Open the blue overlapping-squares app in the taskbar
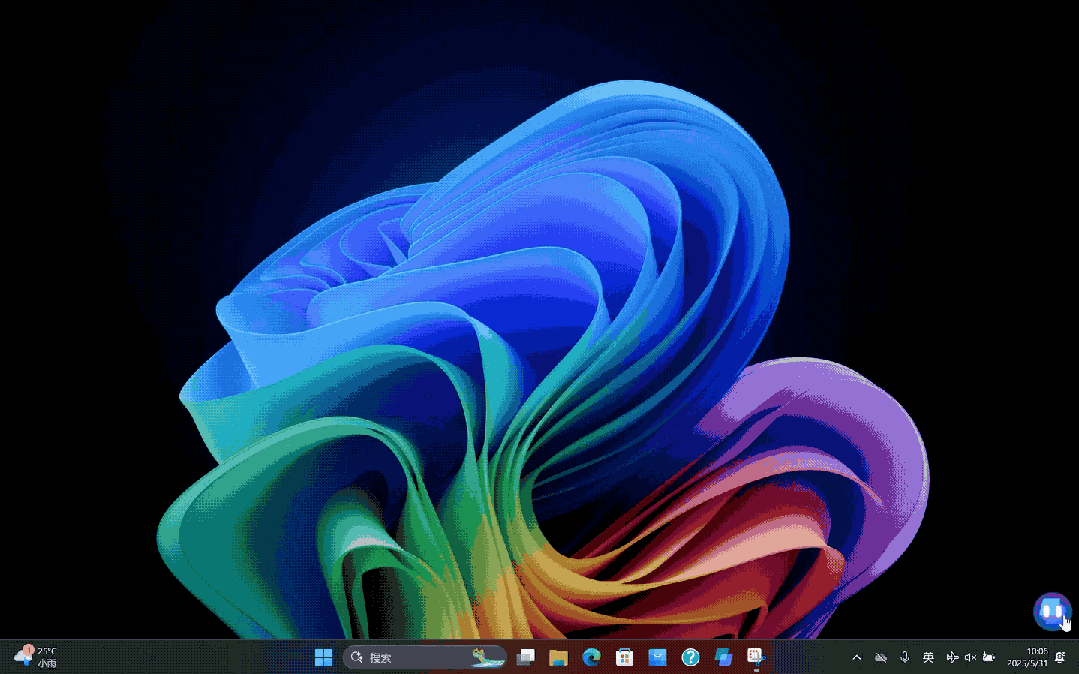The height and width of the screenshot is (674, 1079). (x=723, y=657)
